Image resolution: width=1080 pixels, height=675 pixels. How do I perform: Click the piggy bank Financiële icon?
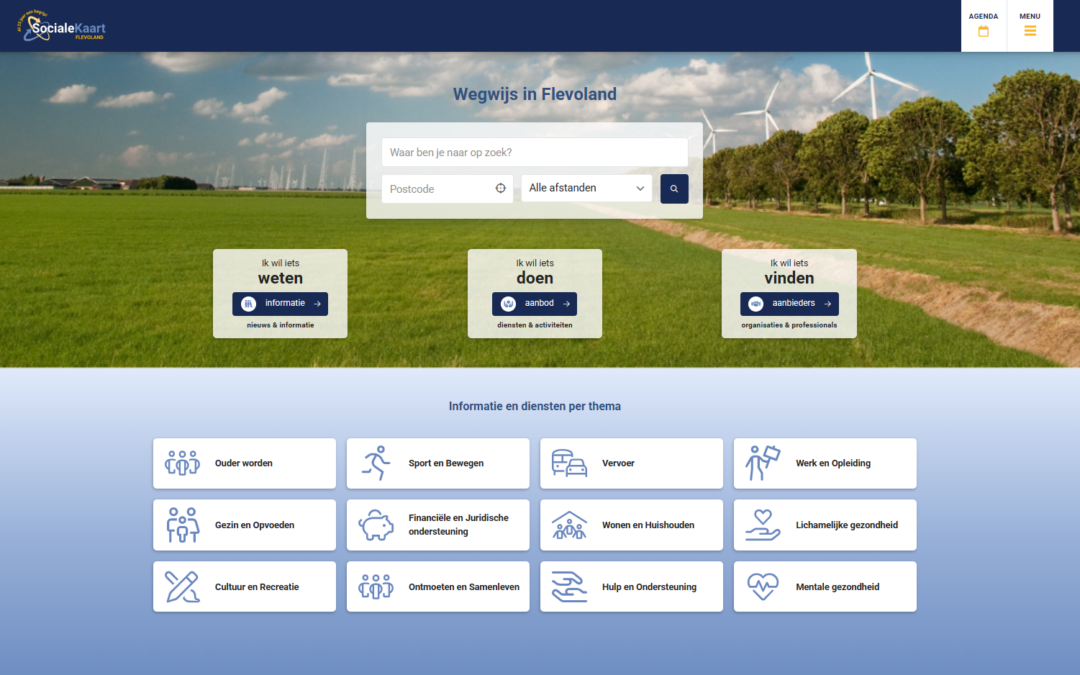pyautogui.click(x=376, y=525)
